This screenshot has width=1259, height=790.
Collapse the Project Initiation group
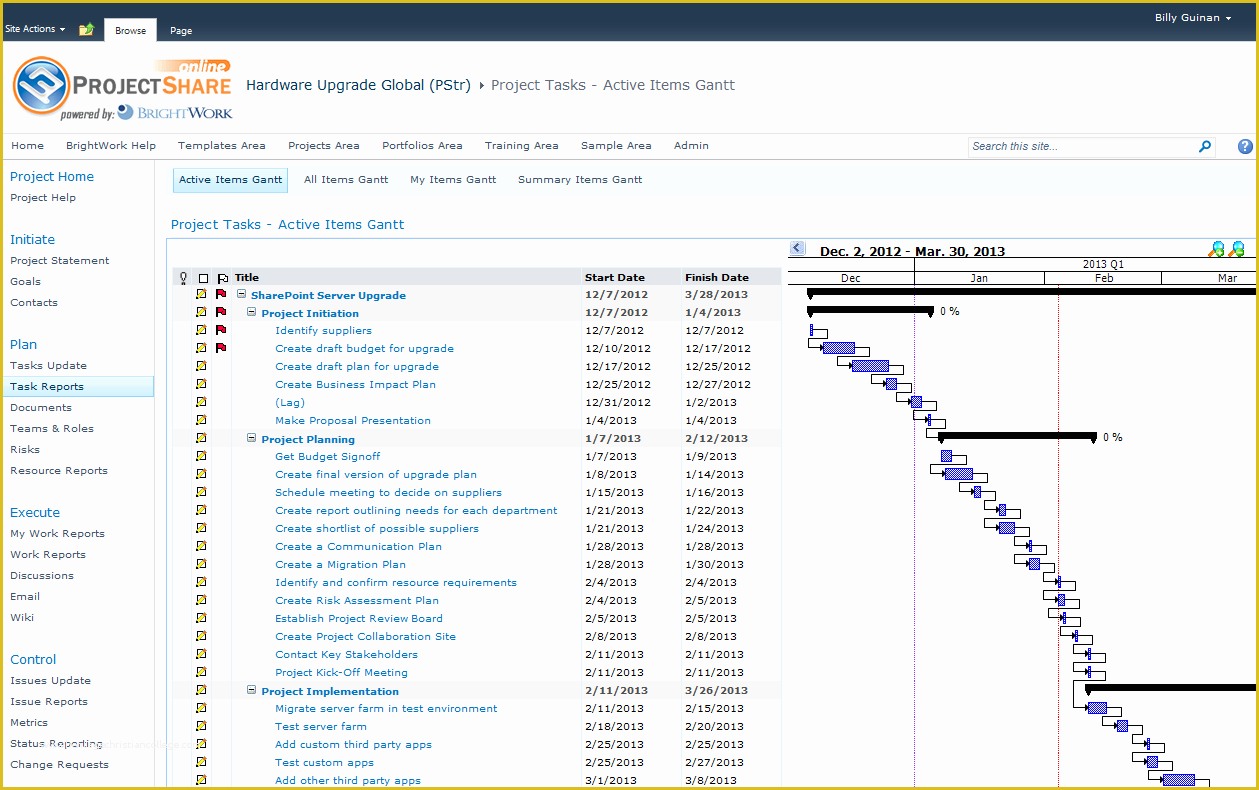click(252, 312)
